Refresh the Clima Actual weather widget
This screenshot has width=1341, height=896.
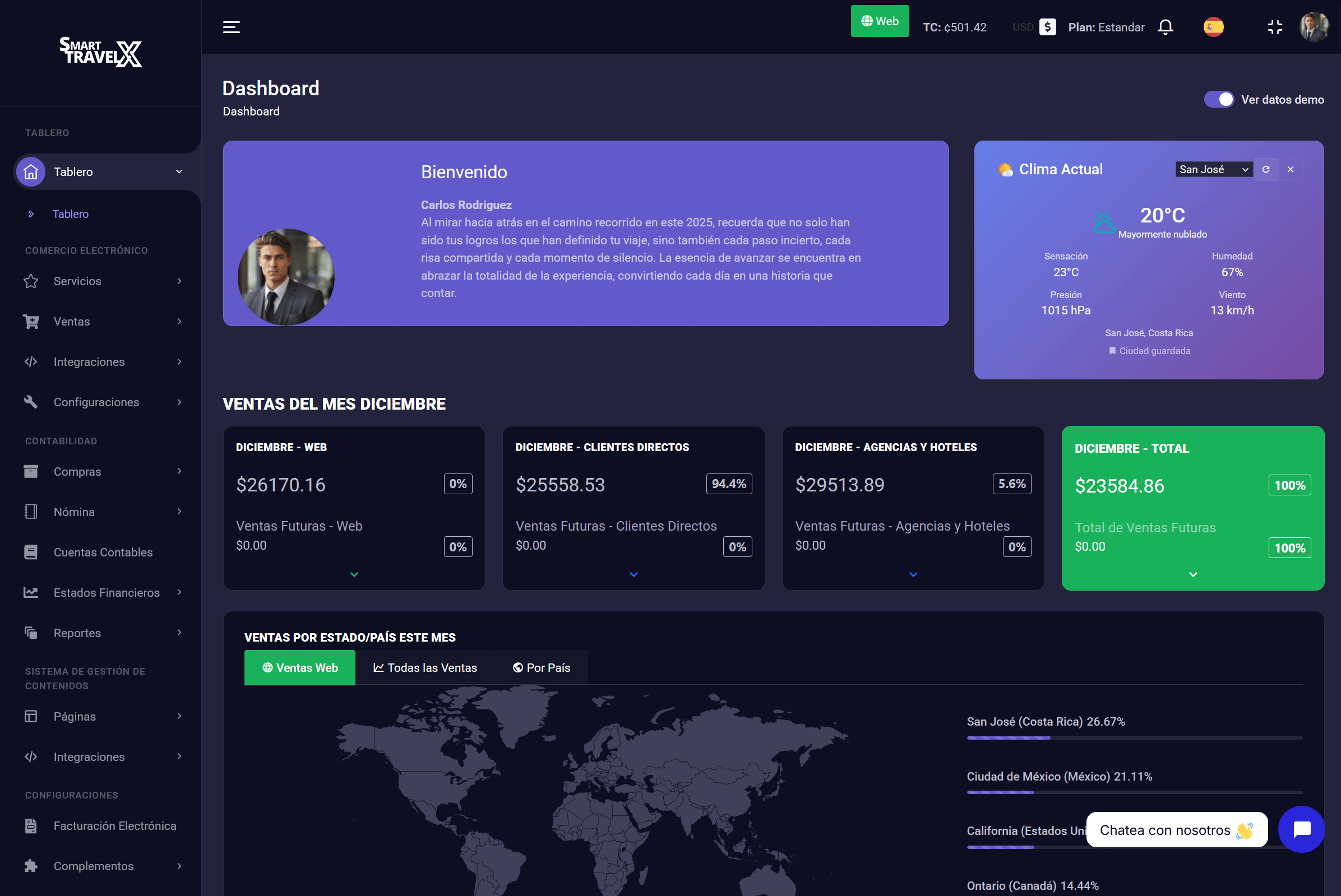[x=1265, y=169]
